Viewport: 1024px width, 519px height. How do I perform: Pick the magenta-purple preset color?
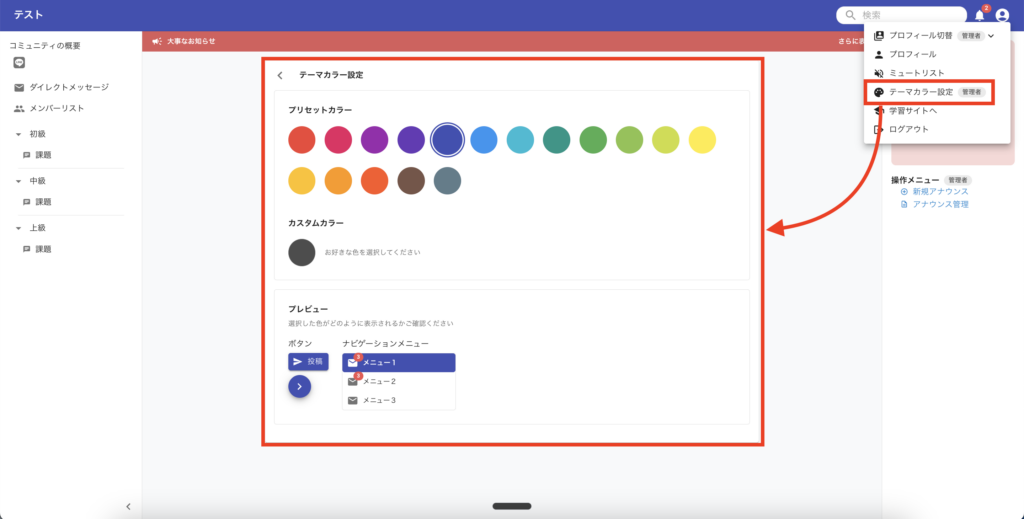click(374, 140)
